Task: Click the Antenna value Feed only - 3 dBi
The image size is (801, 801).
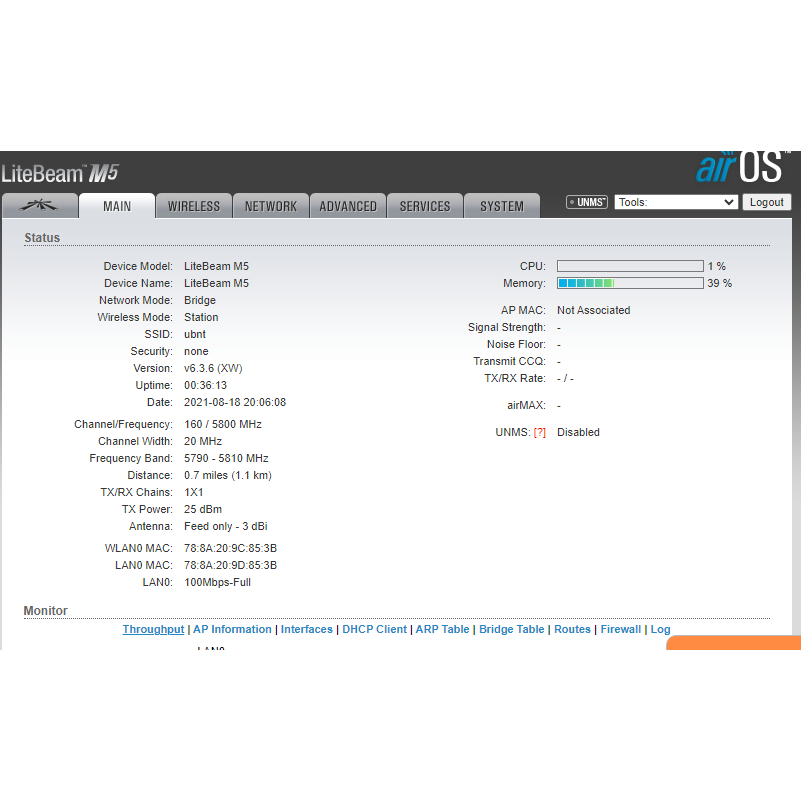Action: tap(226, 526)
